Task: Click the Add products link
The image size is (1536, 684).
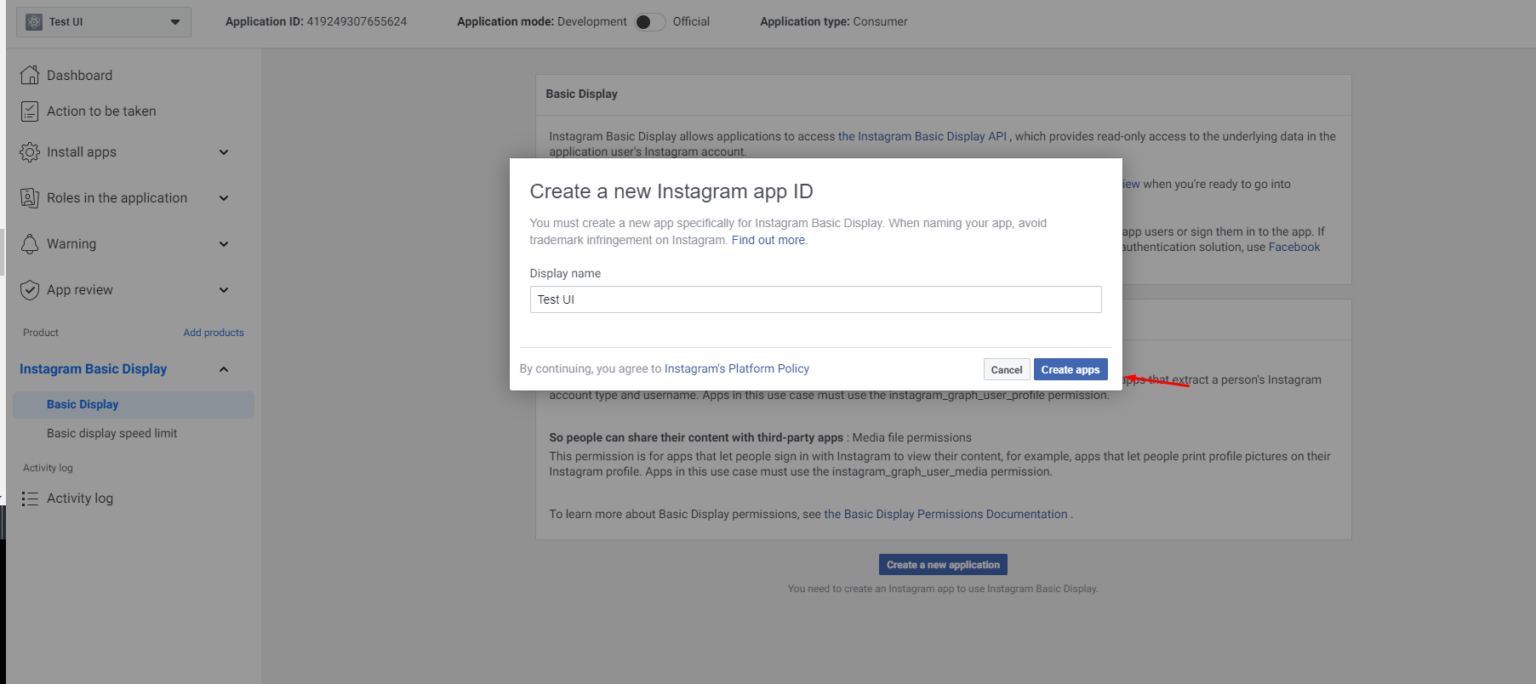Action: tap(213, 331)
